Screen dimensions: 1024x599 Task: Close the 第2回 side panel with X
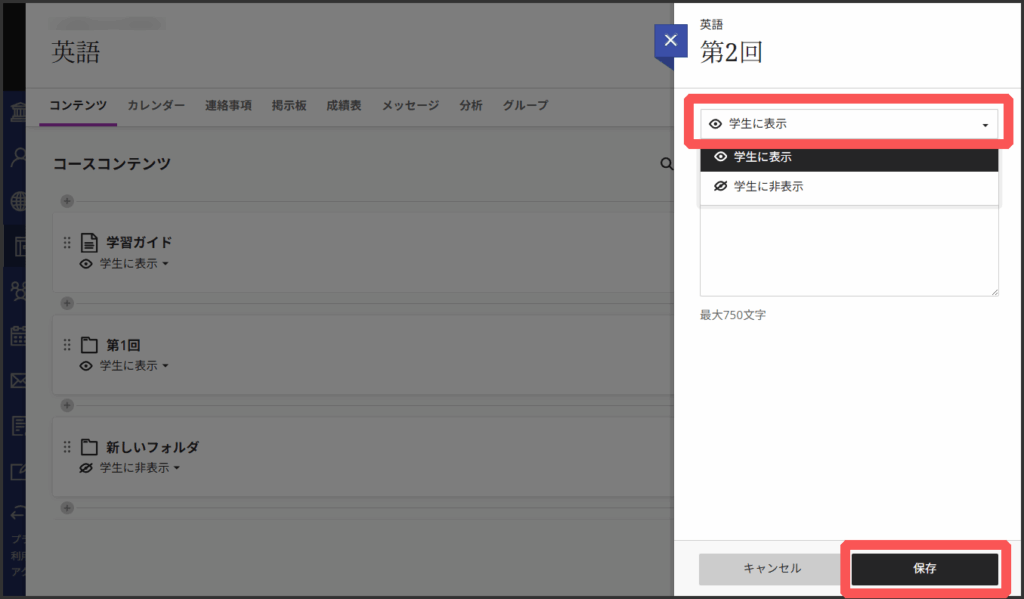670,41
